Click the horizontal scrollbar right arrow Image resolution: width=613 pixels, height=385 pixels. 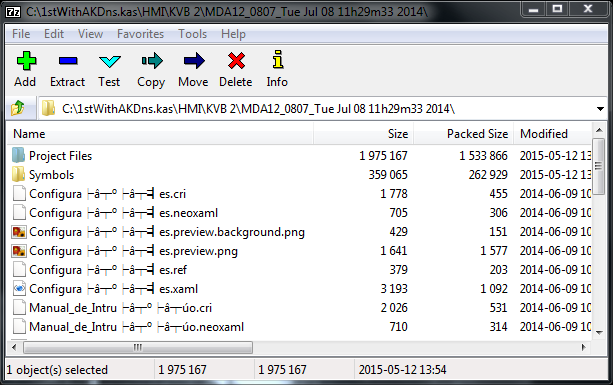click(x=584, y=347)
